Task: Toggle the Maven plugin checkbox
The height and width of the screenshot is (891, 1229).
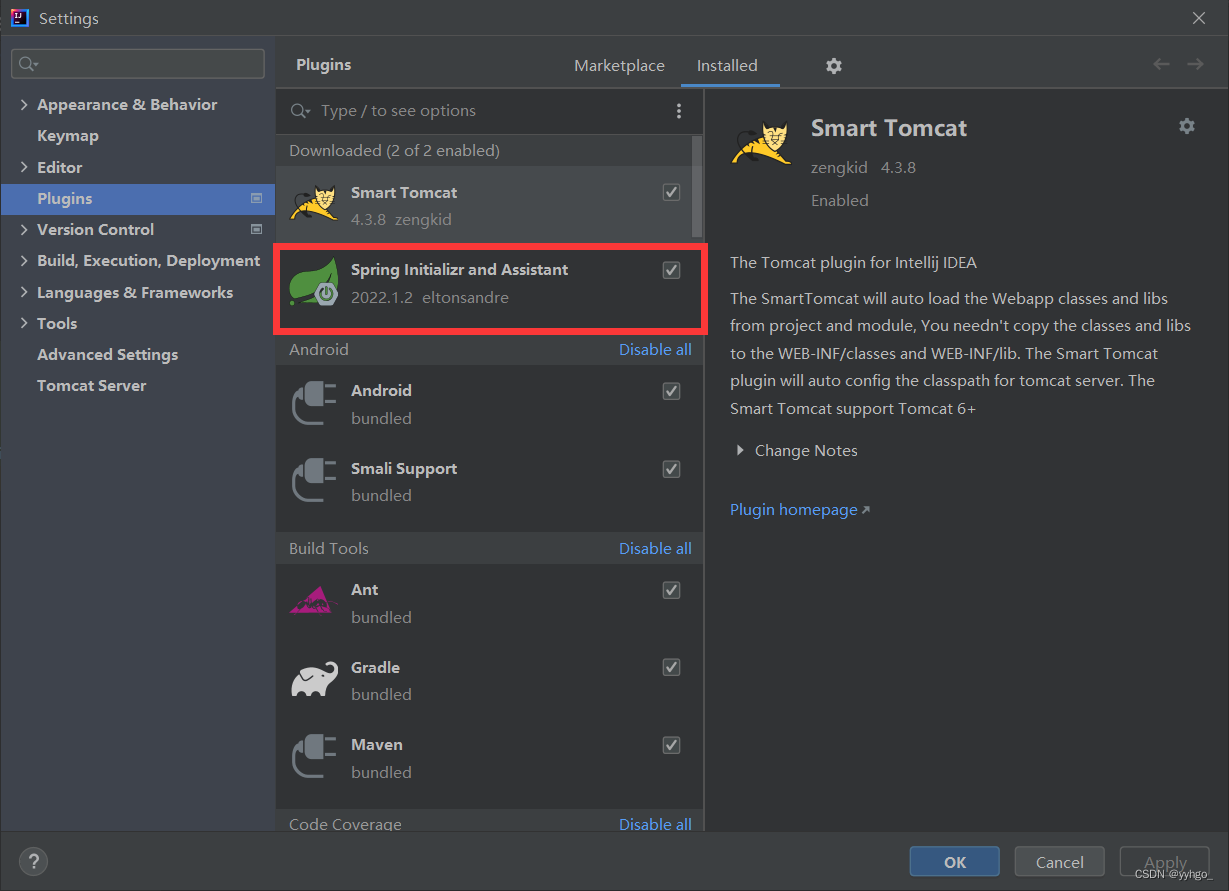Action: click(x=672, y=745)
